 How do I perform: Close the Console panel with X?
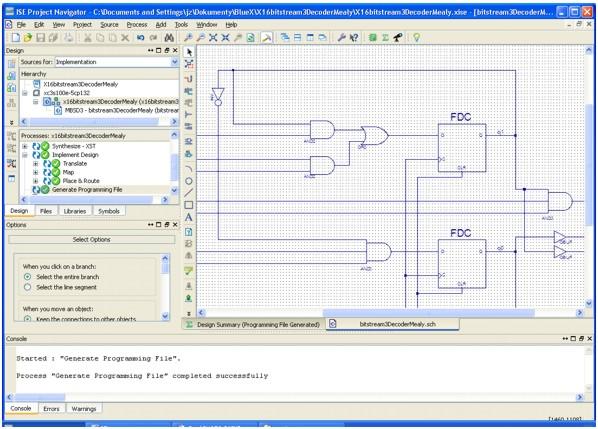[590, 339]
